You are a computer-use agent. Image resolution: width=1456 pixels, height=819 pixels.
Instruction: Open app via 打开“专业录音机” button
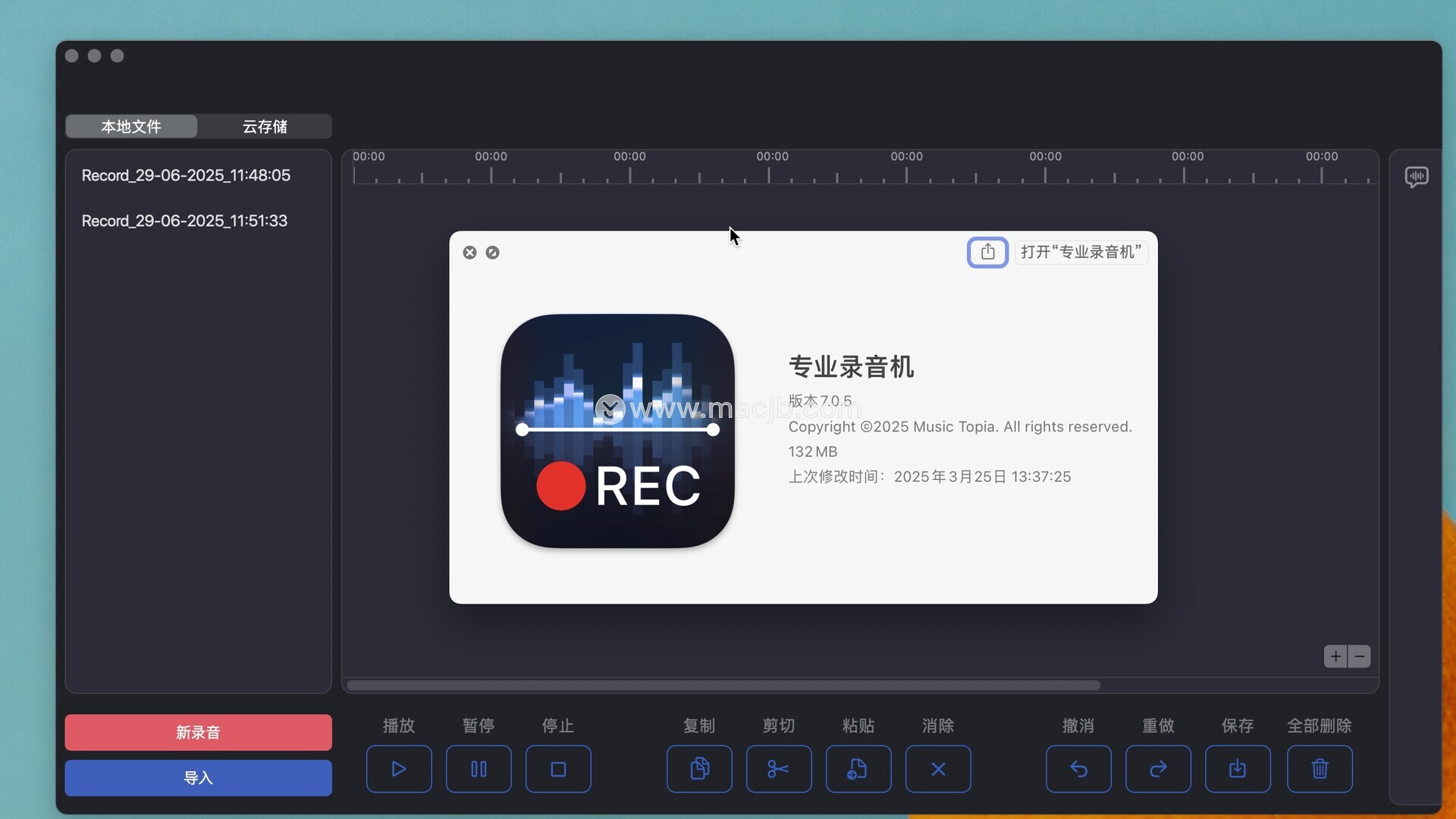click(x=1081, y=252)
